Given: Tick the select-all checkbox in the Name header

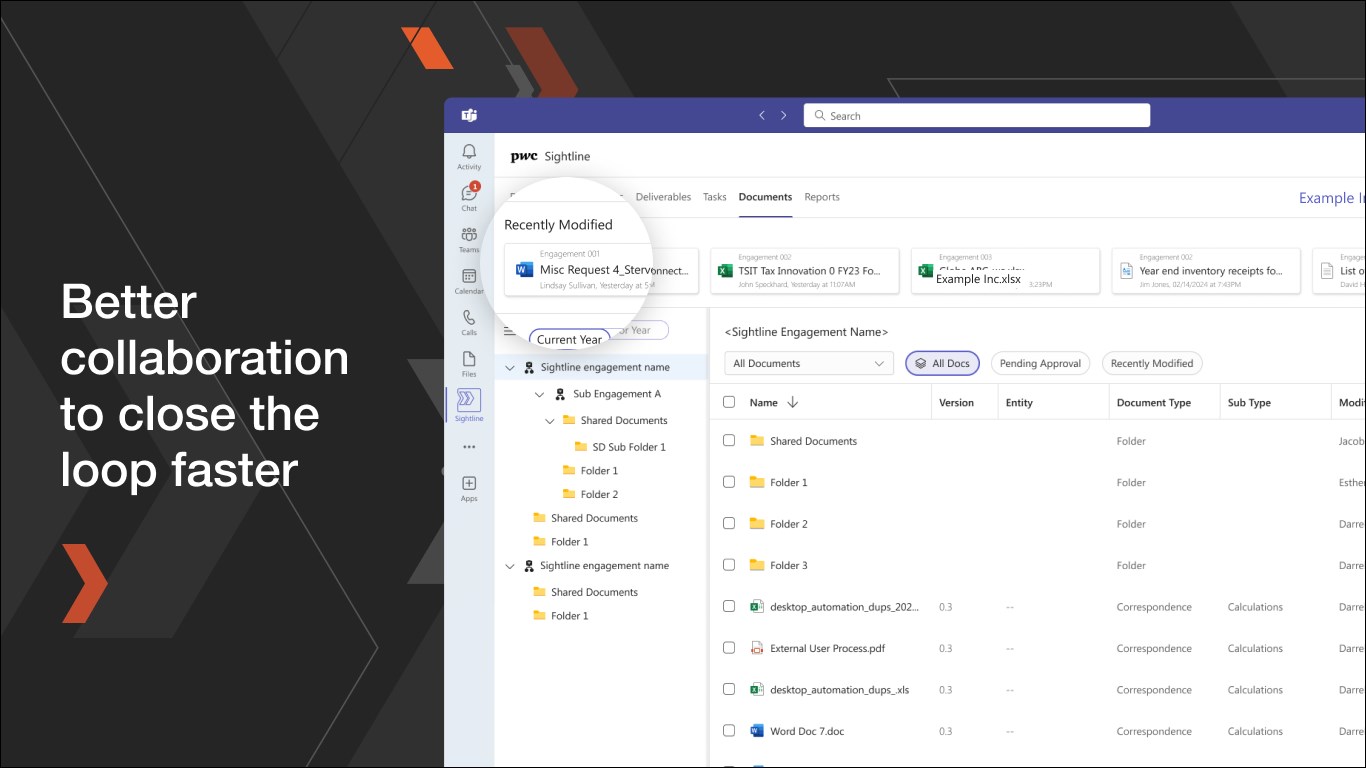Looking at the screenshot, I should click(x=729, y=402).
